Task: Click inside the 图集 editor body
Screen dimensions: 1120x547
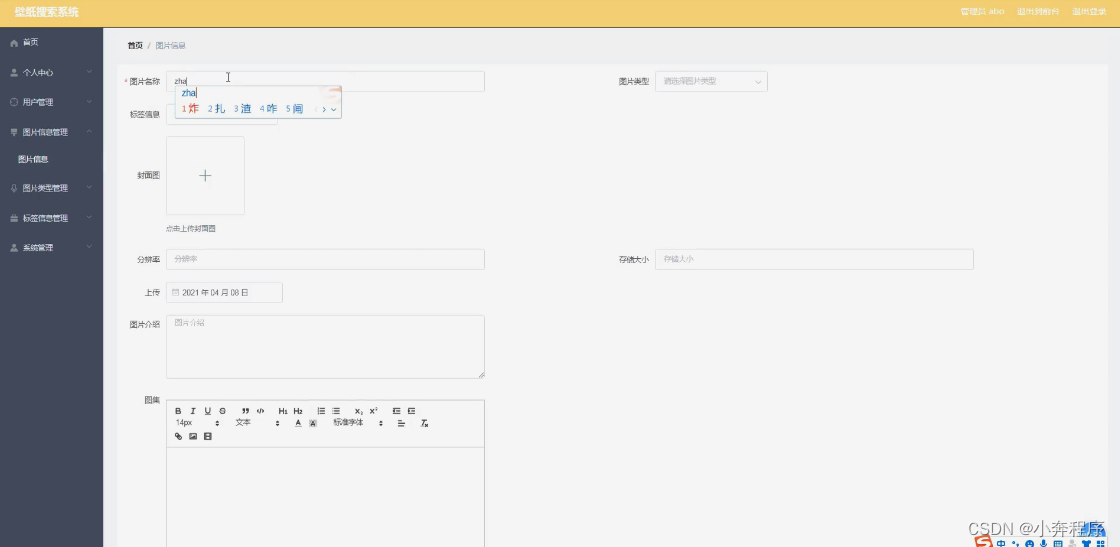Action: coord(325,497)
